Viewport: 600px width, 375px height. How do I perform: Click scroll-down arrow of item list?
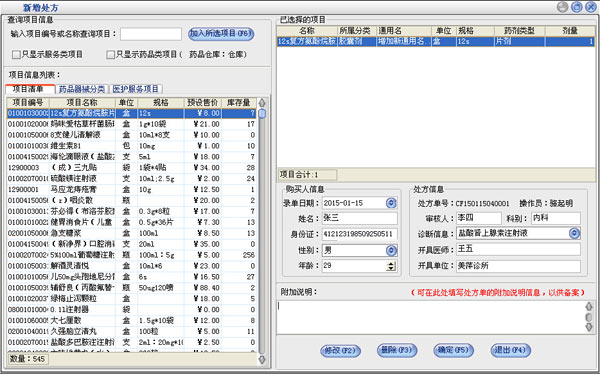point(262,359)
